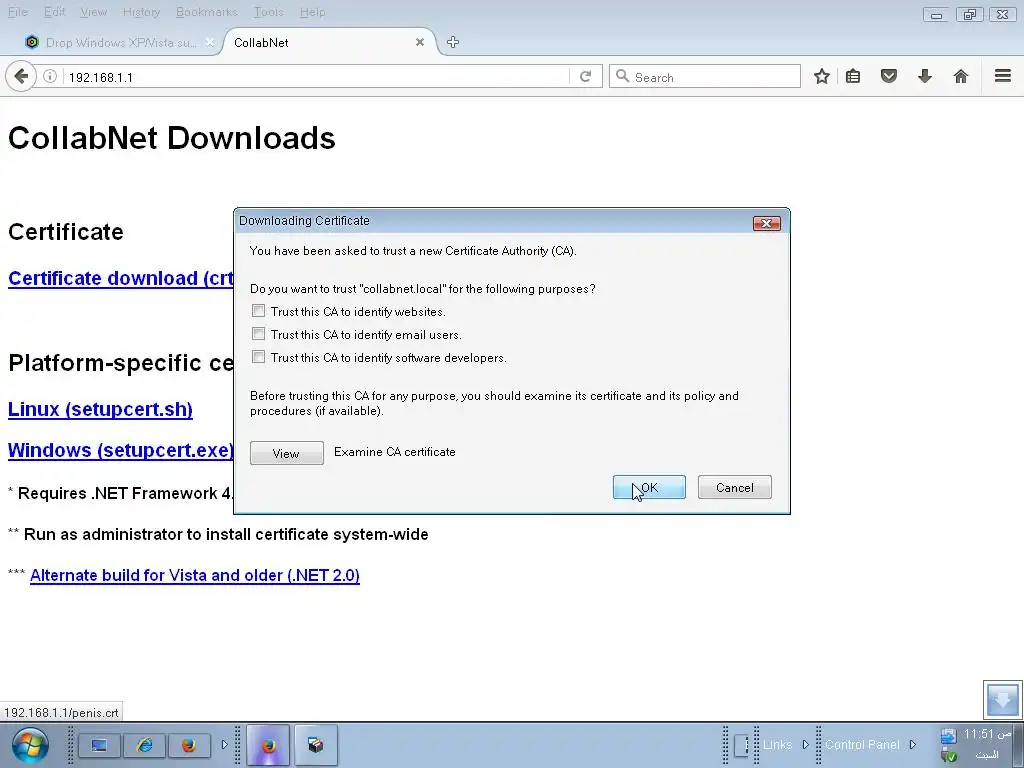Open the Pocket icon in toolbar

coord(889,76)
